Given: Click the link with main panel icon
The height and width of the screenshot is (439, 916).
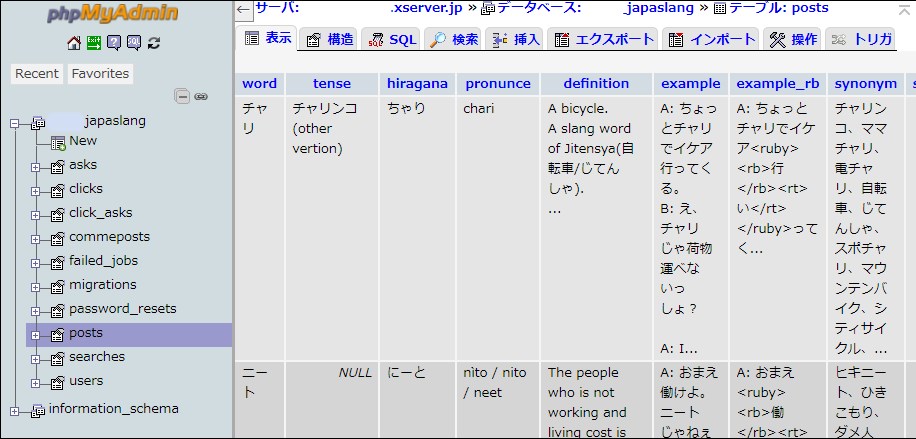Looking at the screenshot, I should [x=201, y=96].
